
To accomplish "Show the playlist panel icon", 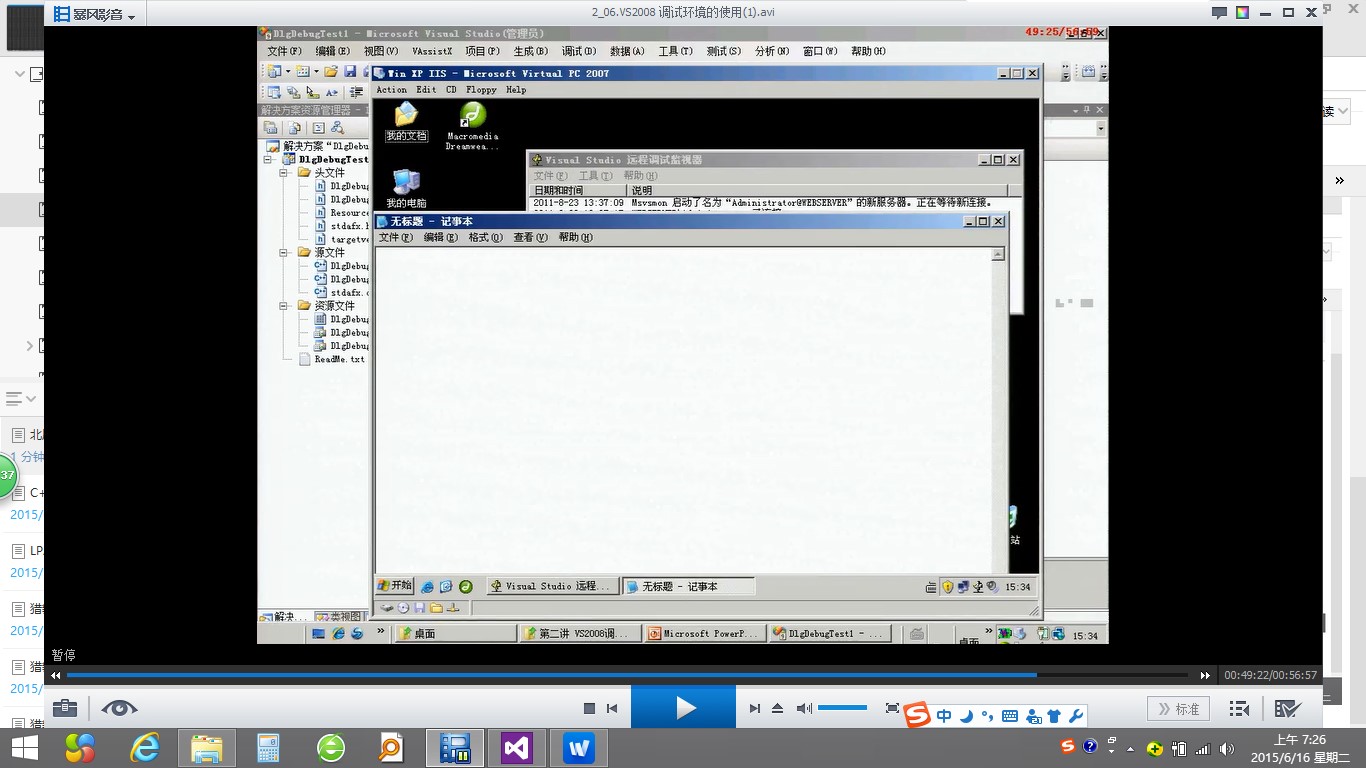I will (x=1239, y=709).
